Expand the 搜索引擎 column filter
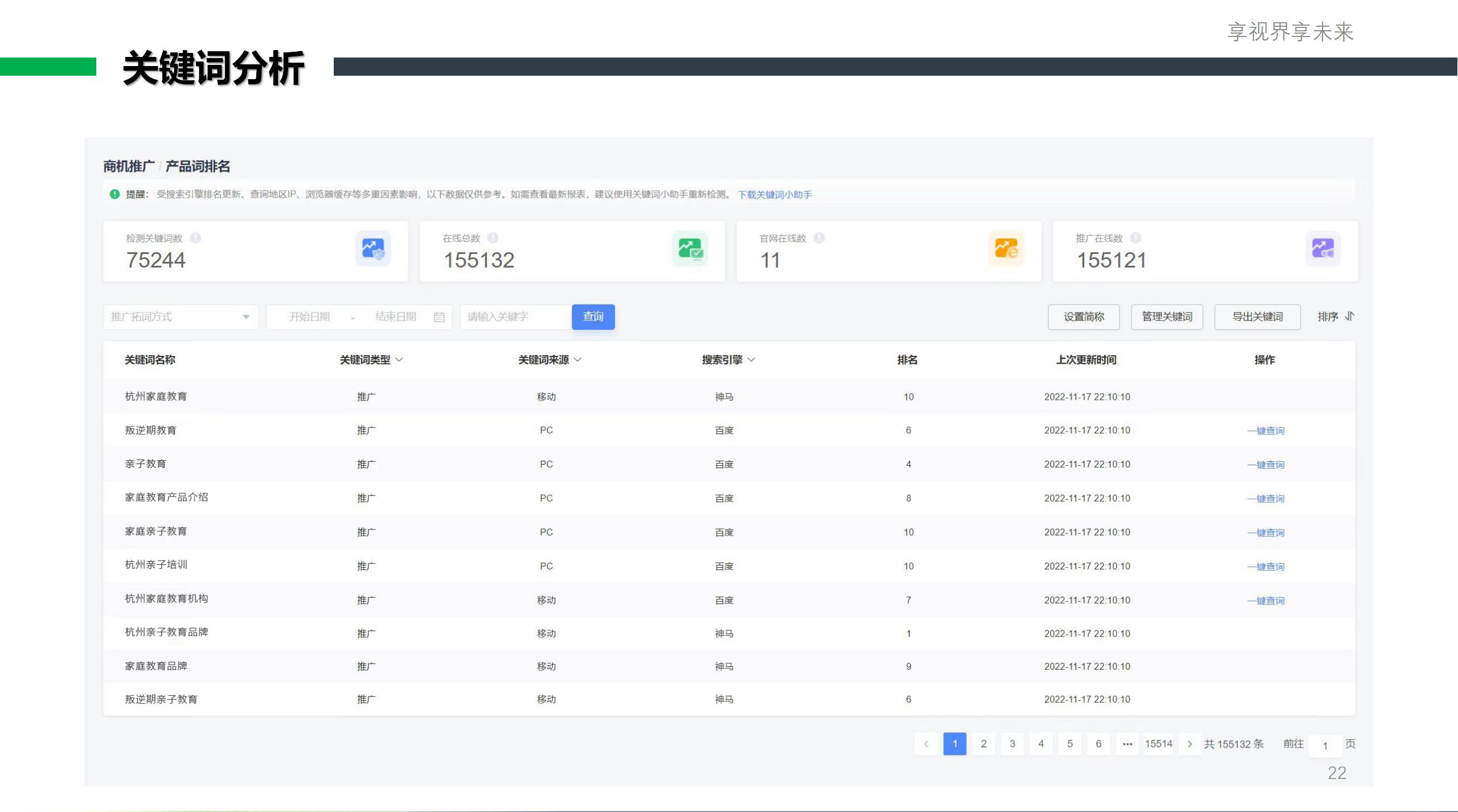The image size is (1458, 812). pyautogui.click(x=751, y=360)
